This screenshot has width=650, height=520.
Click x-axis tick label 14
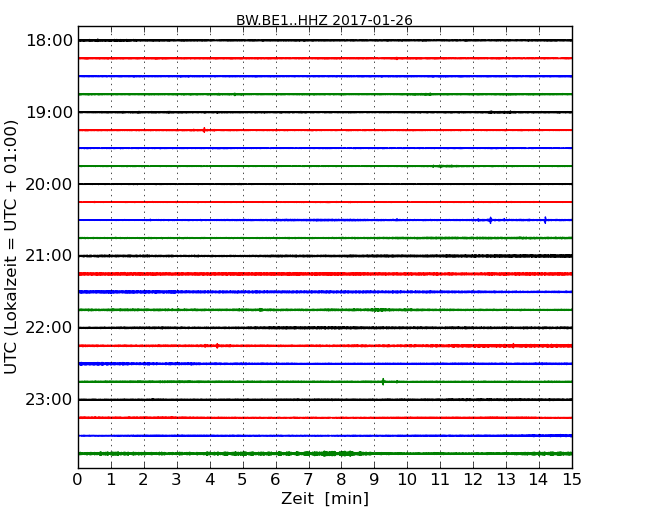pos(539,480)
